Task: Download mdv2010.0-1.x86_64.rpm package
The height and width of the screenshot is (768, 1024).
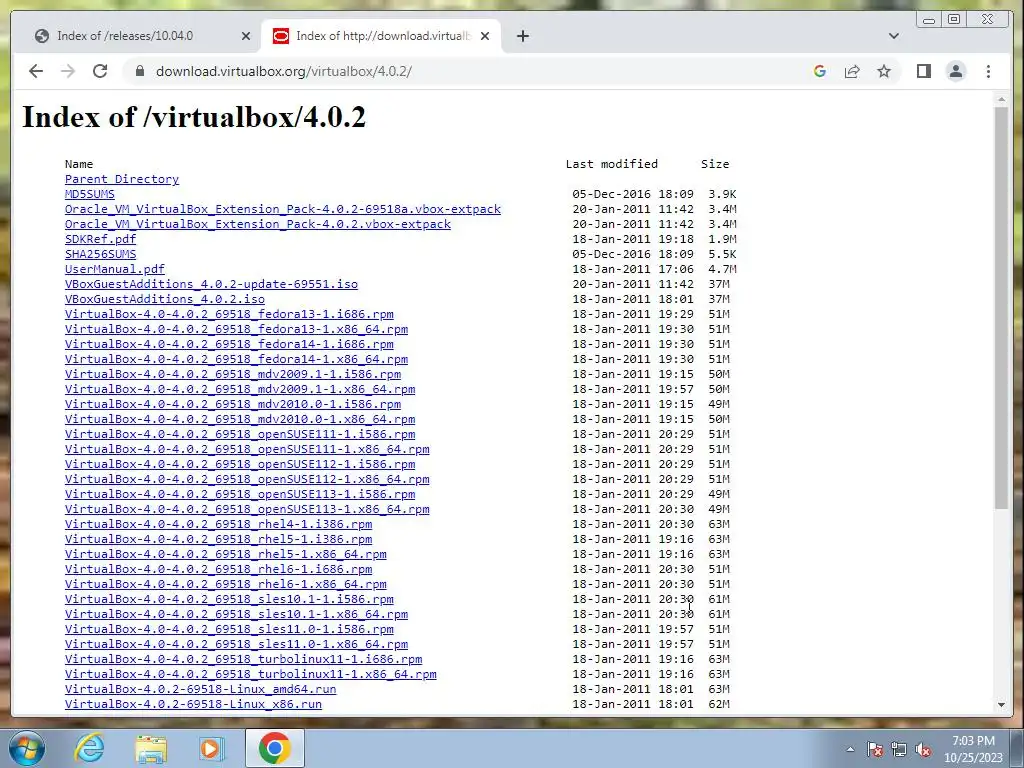Action: coord(240,419)
